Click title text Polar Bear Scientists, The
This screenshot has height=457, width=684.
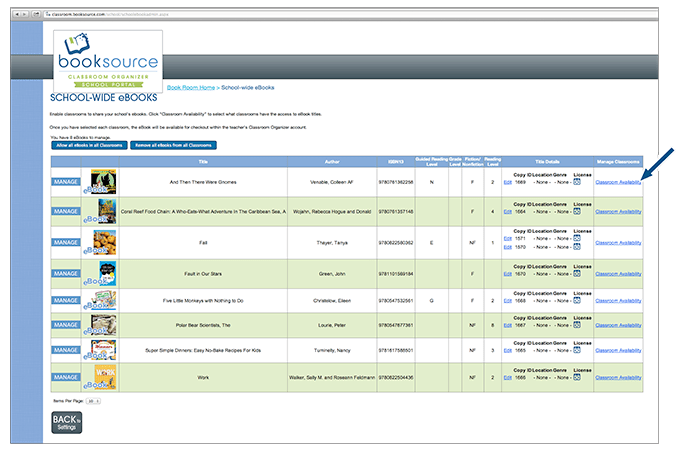203,325
